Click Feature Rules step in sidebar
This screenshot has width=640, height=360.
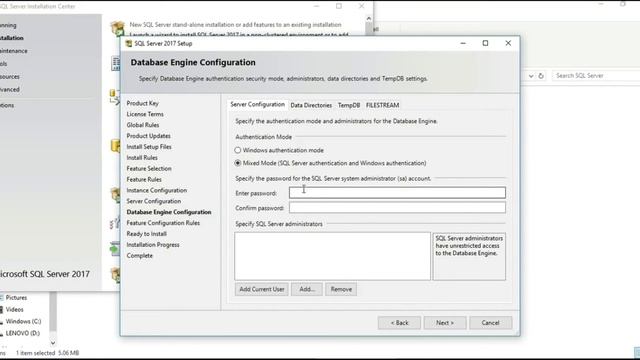click(x=144, y=180)
